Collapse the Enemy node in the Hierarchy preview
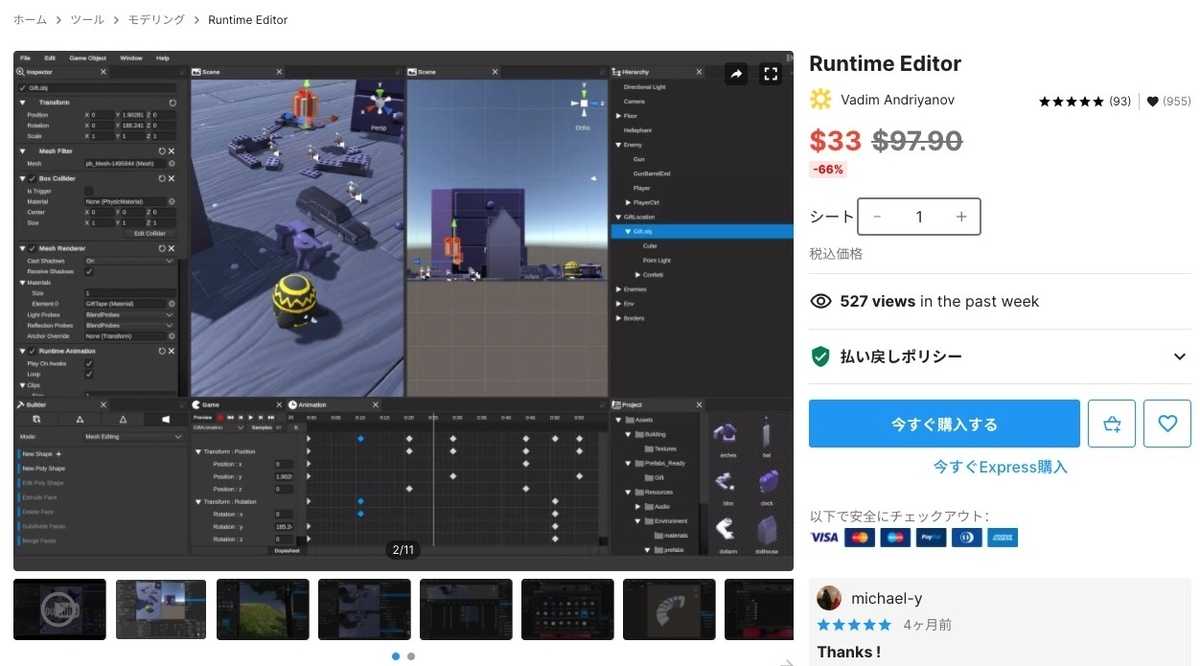The image size is (1200, 666). point(620,145)
